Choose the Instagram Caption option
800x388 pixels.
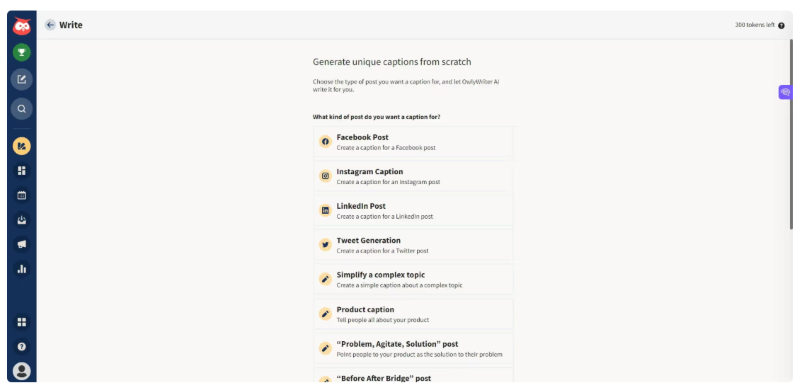point(413,176)
